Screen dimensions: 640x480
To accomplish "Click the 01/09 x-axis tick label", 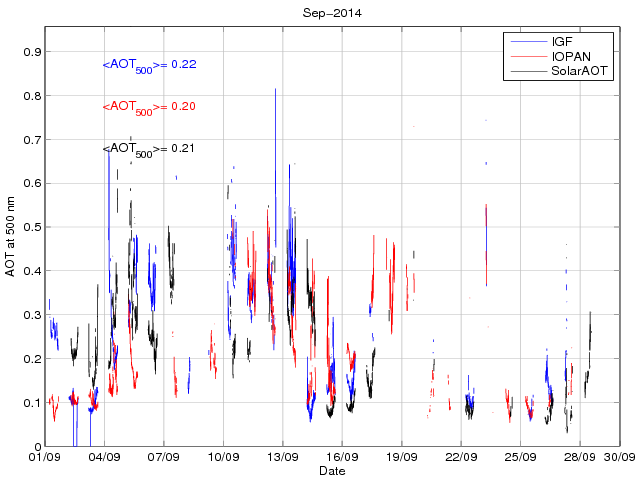I will (x=45, y=457).
